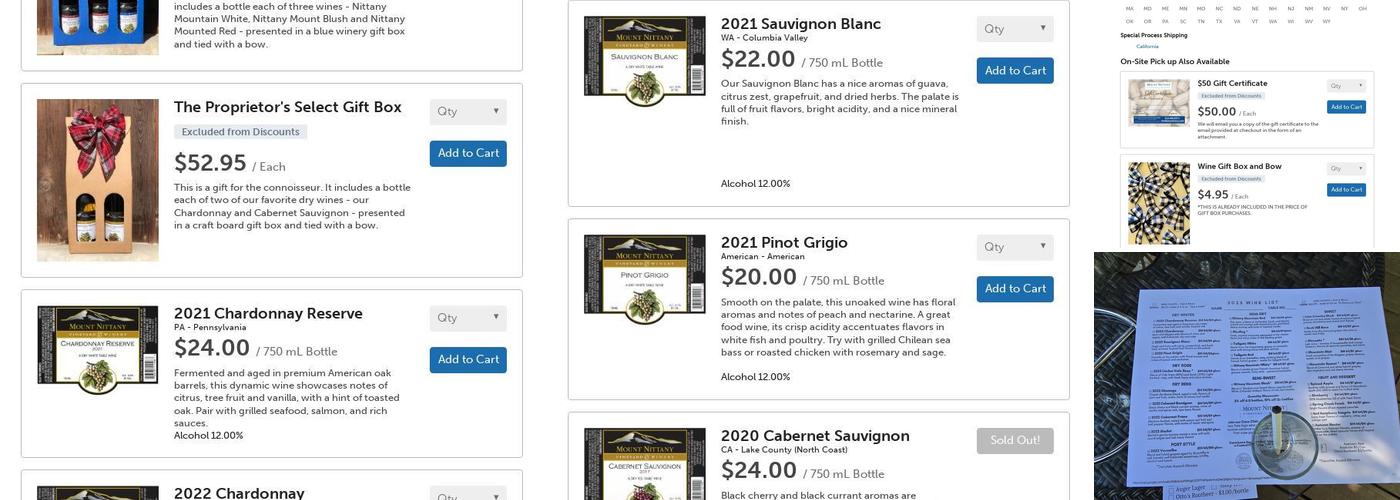Add 2021 Sauvignon Blanc to cart

point(1015,71)
